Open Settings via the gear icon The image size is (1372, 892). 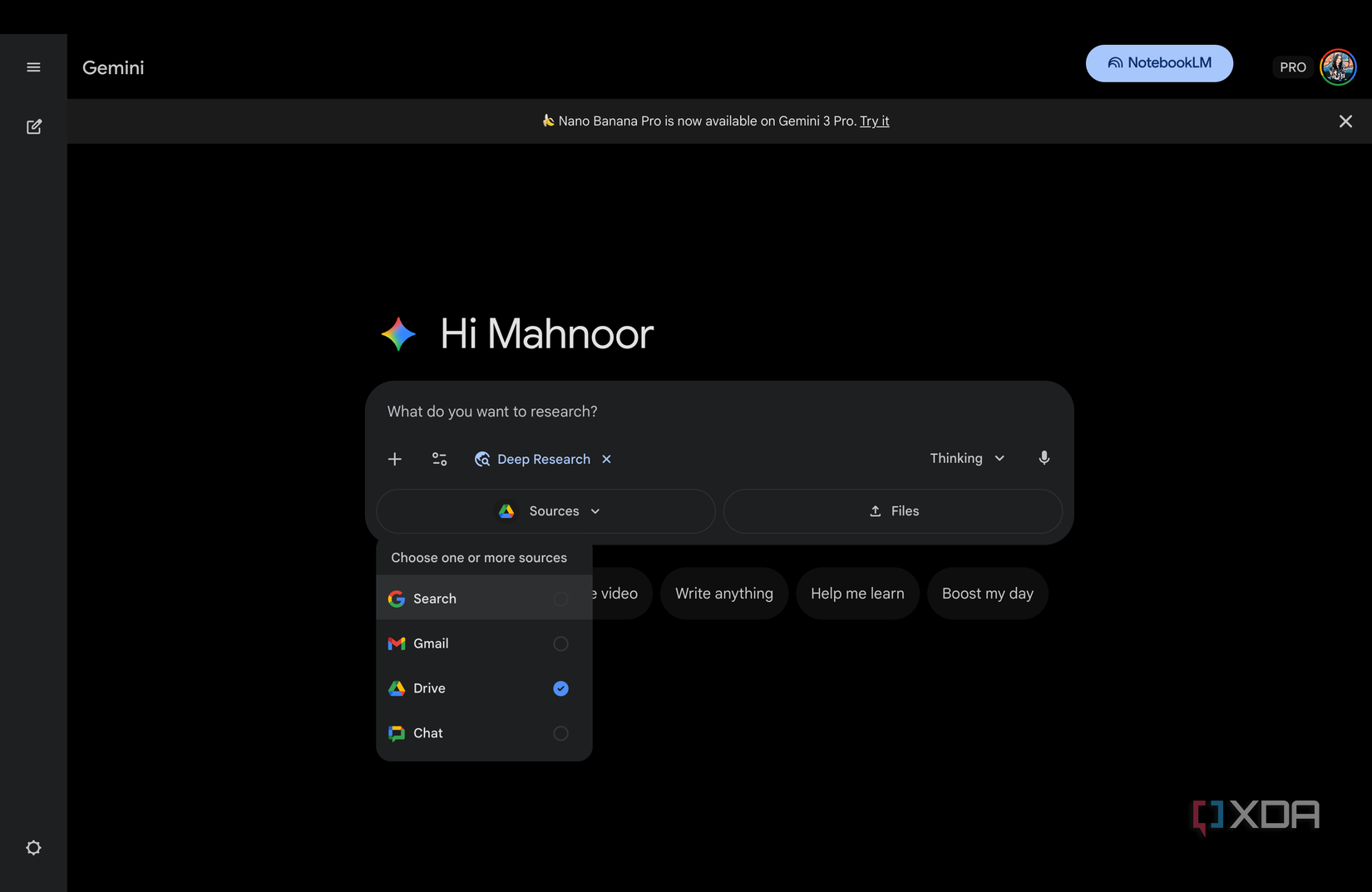pyautogui.click(x=33, y=846)
